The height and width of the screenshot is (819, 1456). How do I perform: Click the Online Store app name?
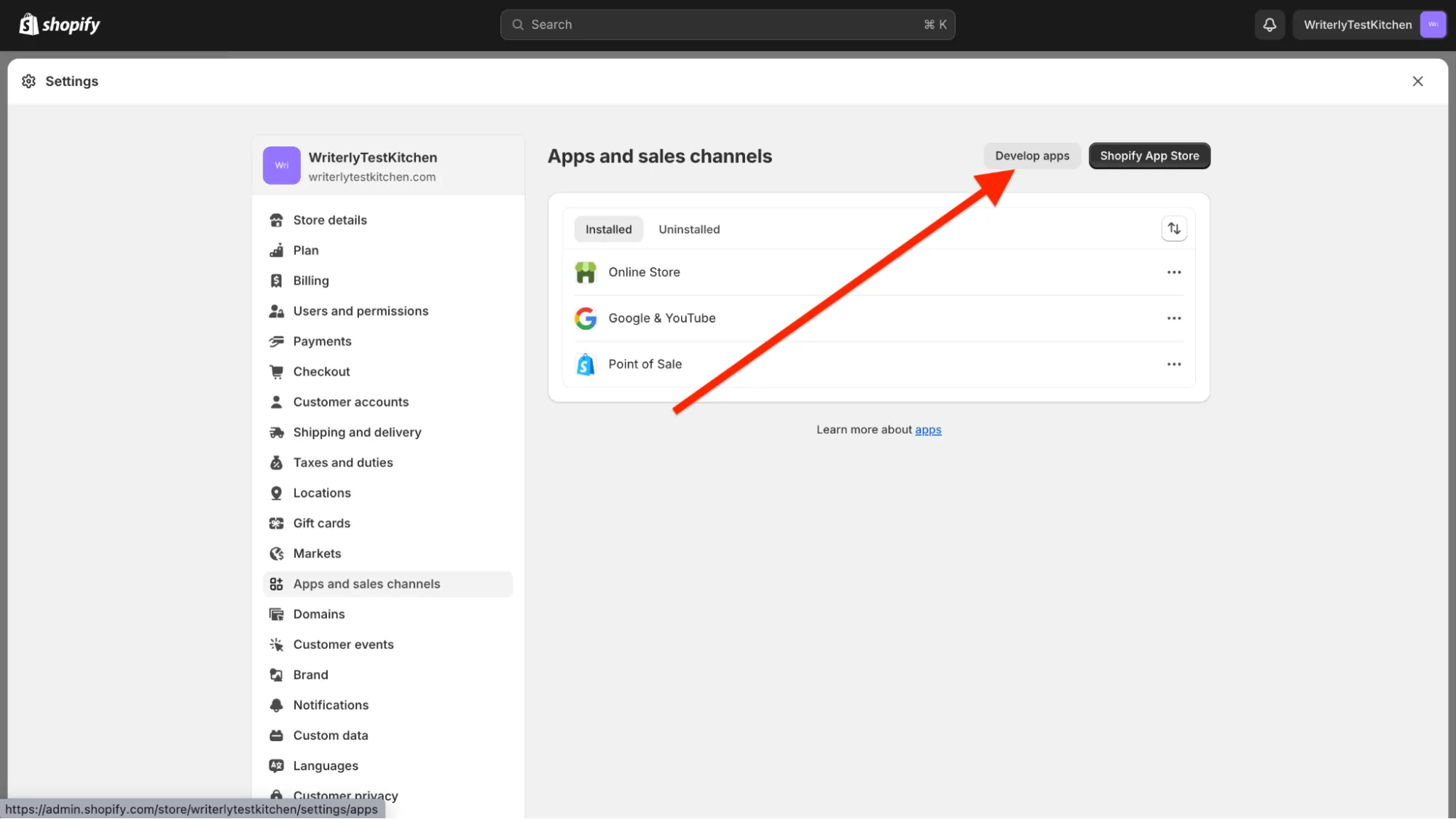pyautogui.click(x=644, y=272)
